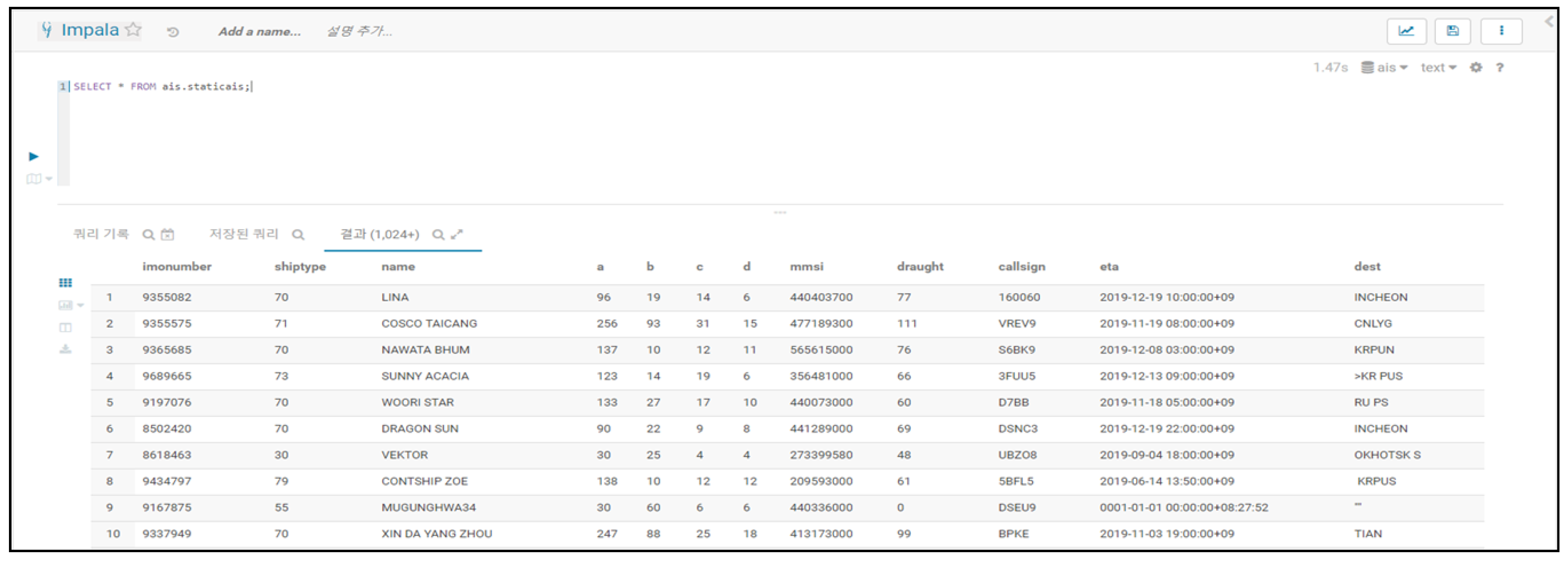Open editor settings gear icon

1475,67
